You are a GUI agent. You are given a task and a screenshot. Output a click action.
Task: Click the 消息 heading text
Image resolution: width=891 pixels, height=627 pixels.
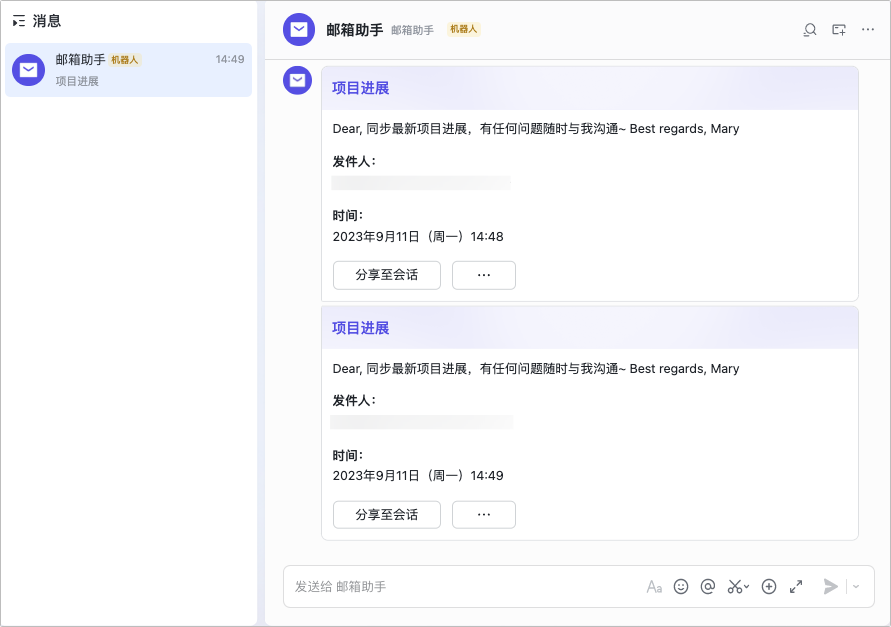[x=47, y=22]
